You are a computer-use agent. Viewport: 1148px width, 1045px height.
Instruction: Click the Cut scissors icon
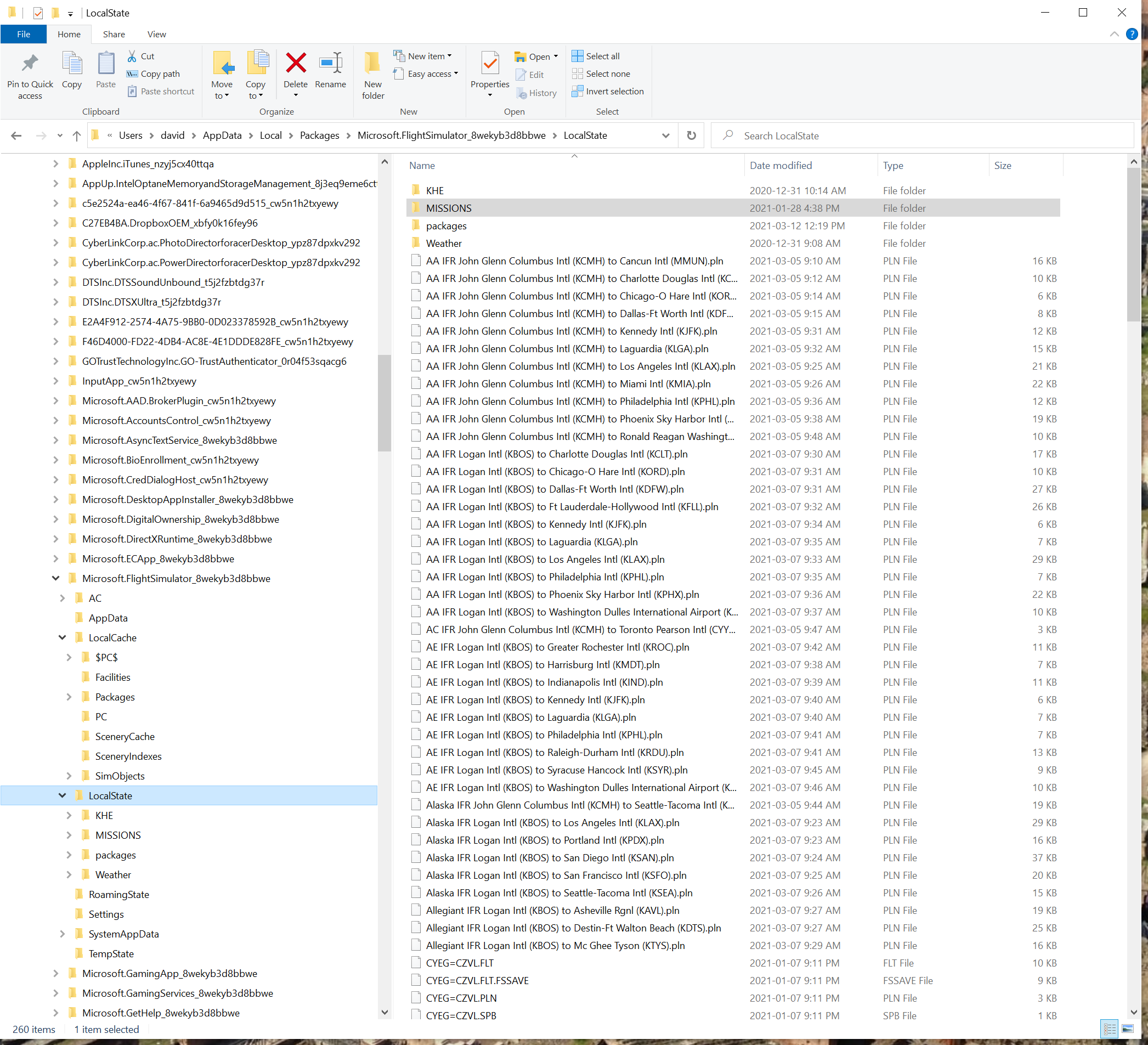coord(132,57)
